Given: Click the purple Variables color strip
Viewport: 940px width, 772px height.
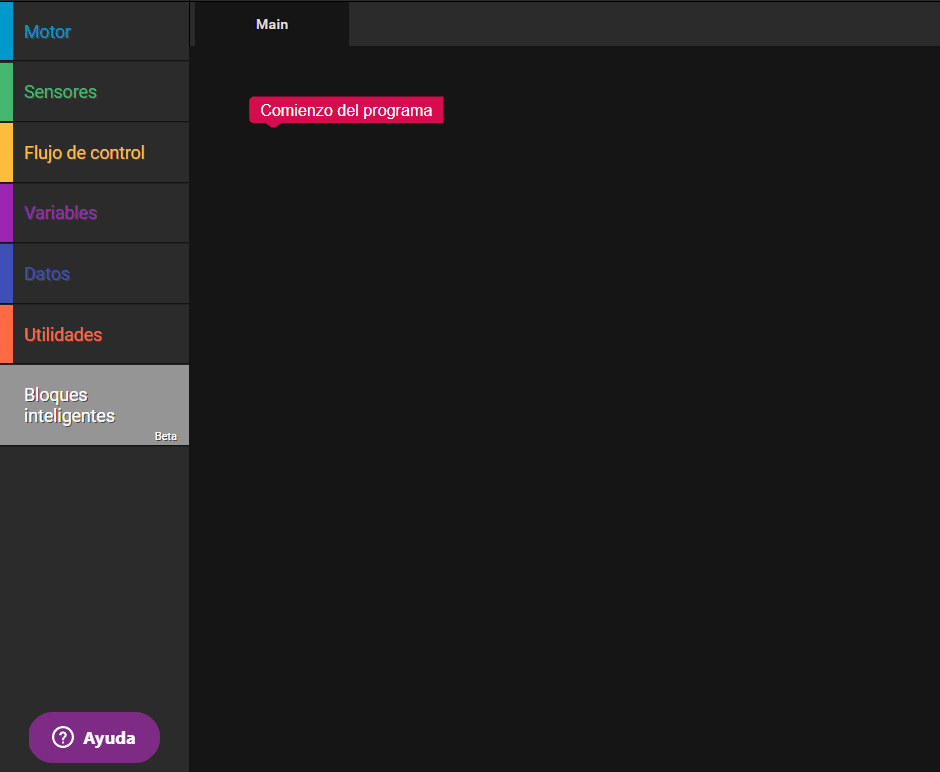Looking at the screenshot, I should (x=6, y=213).
